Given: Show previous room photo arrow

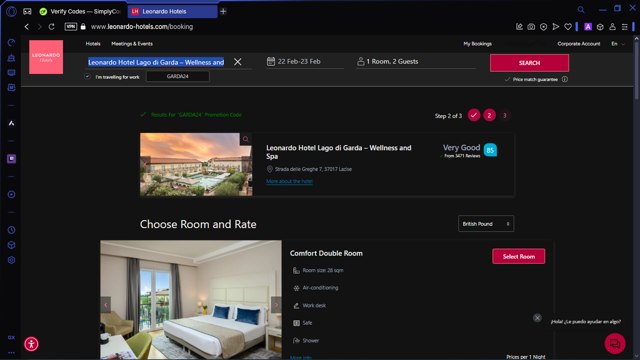Looking at the screenshot, I should point(106,304).
